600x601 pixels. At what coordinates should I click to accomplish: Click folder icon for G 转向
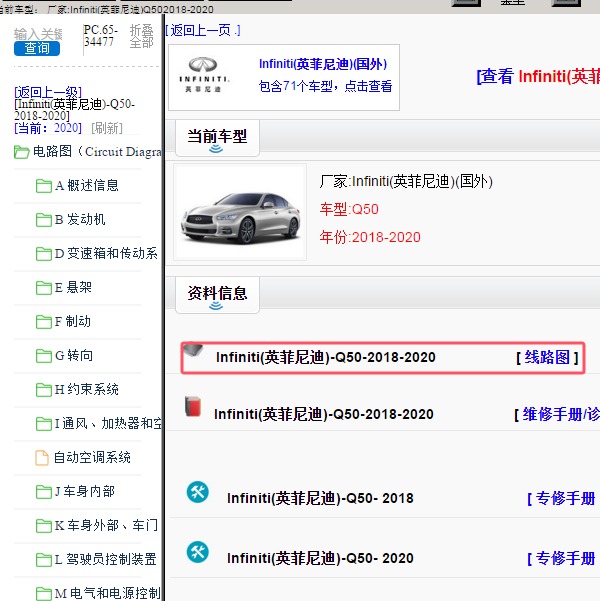(x=44, y=356)
